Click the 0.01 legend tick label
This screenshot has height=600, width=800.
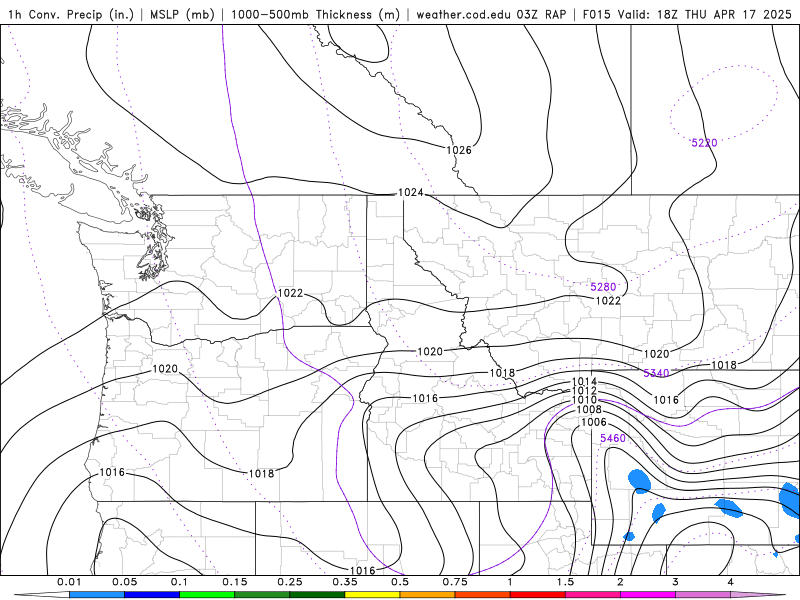[69, 582]
